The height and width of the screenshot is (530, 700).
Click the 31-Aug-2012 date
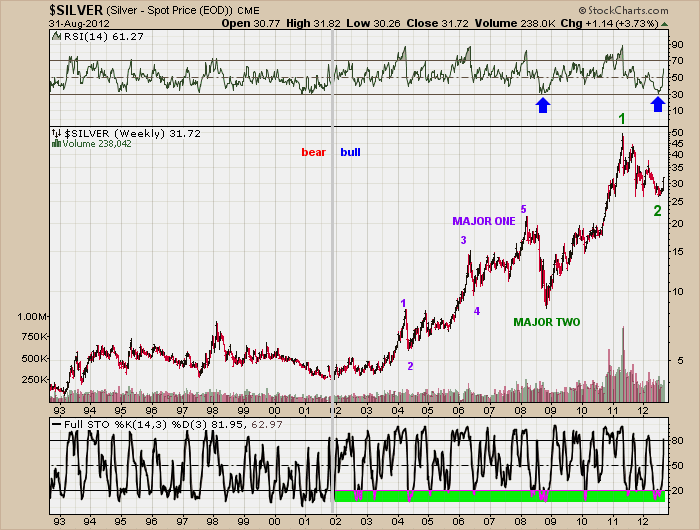pos(79,24)
